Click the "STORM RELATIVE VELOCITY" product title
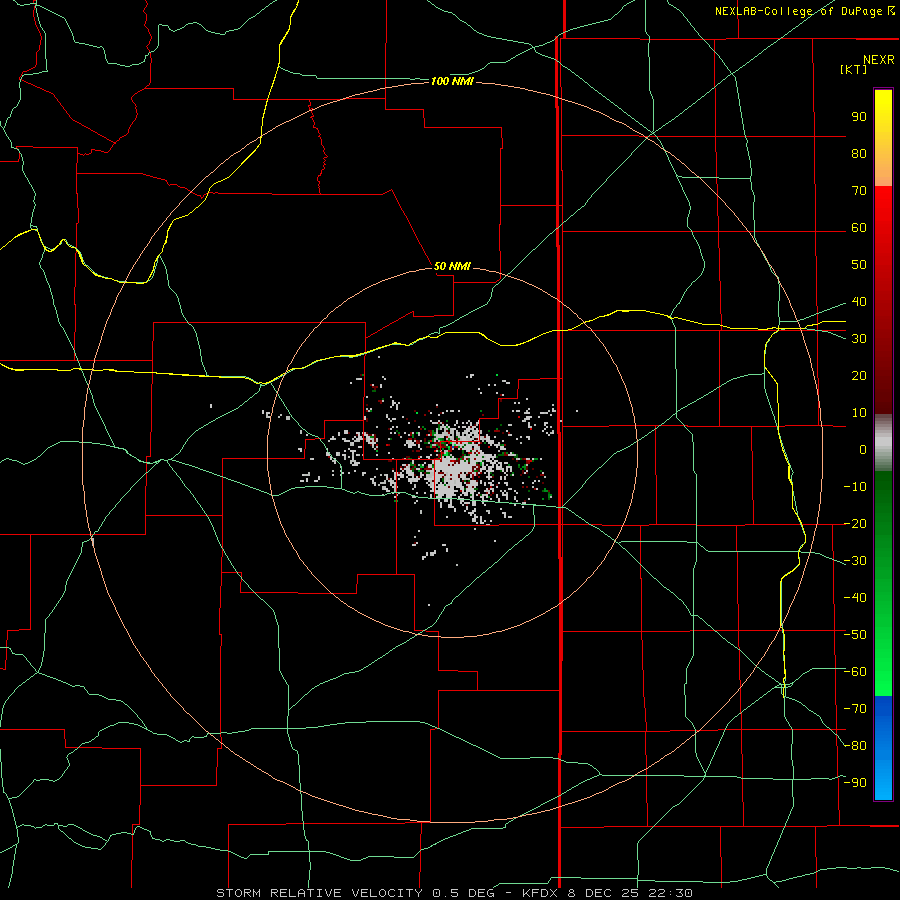 (x=319, y=893)
